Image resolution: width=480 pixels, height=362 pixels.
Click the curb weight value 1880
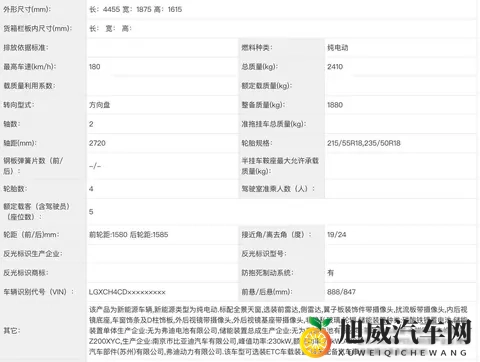click(x=335, y=105)
